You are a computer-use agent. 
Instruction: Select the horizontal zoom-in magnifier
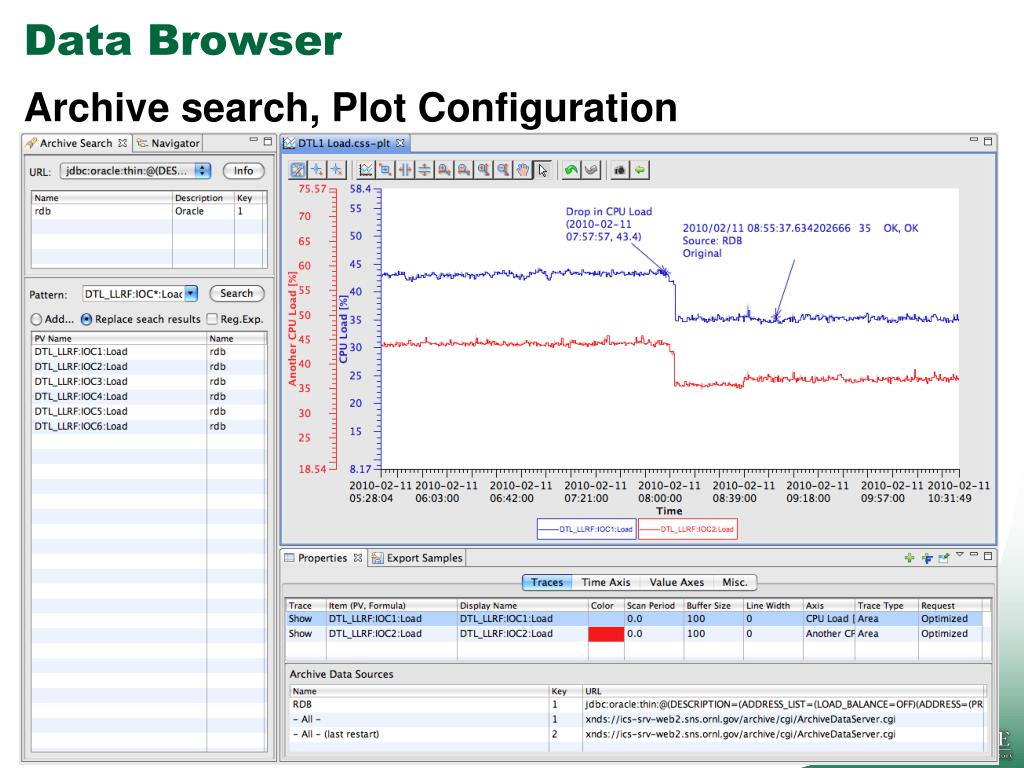point(444,170)
